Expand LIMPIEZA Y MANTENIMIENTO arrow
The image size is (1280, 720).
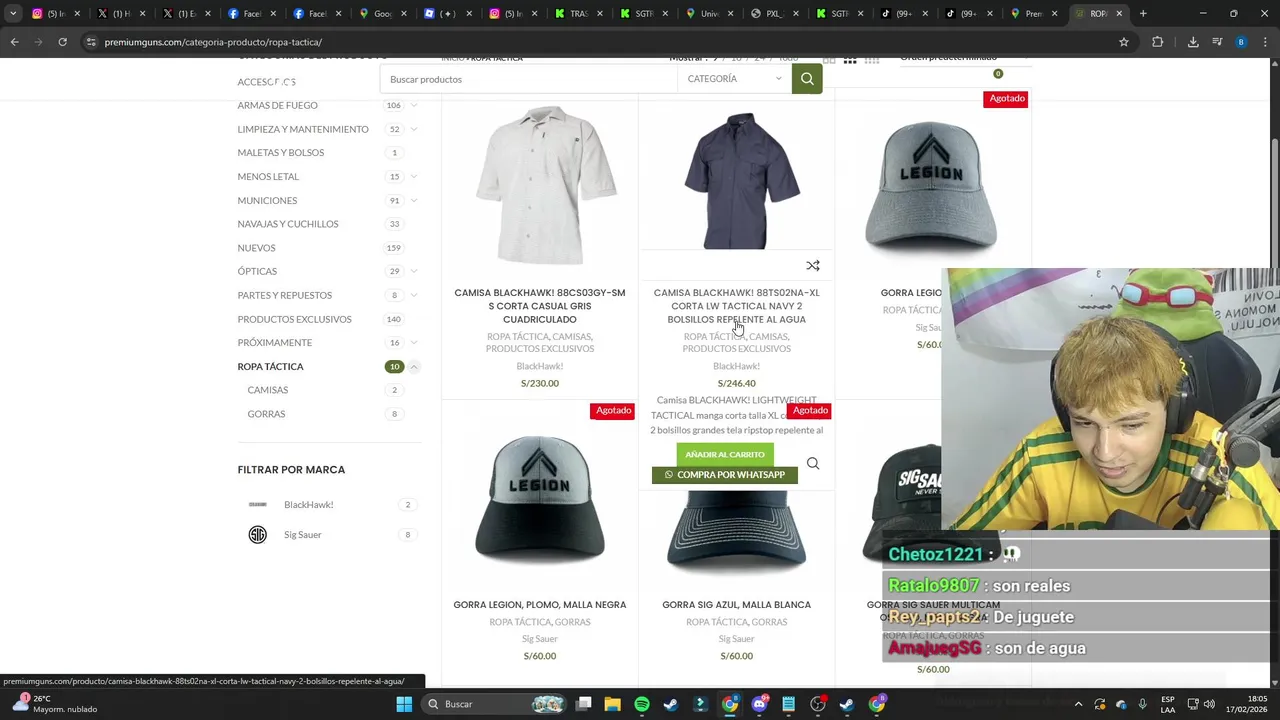[x=414, y=129]
